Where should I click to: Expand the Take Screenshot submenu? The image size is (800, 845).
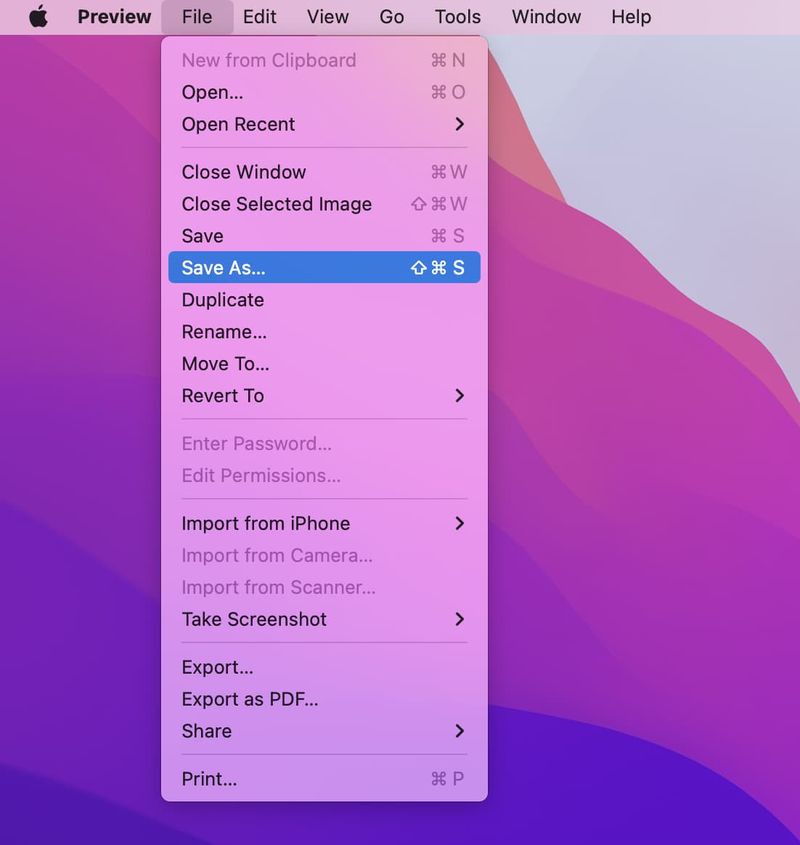click(324, 619)
